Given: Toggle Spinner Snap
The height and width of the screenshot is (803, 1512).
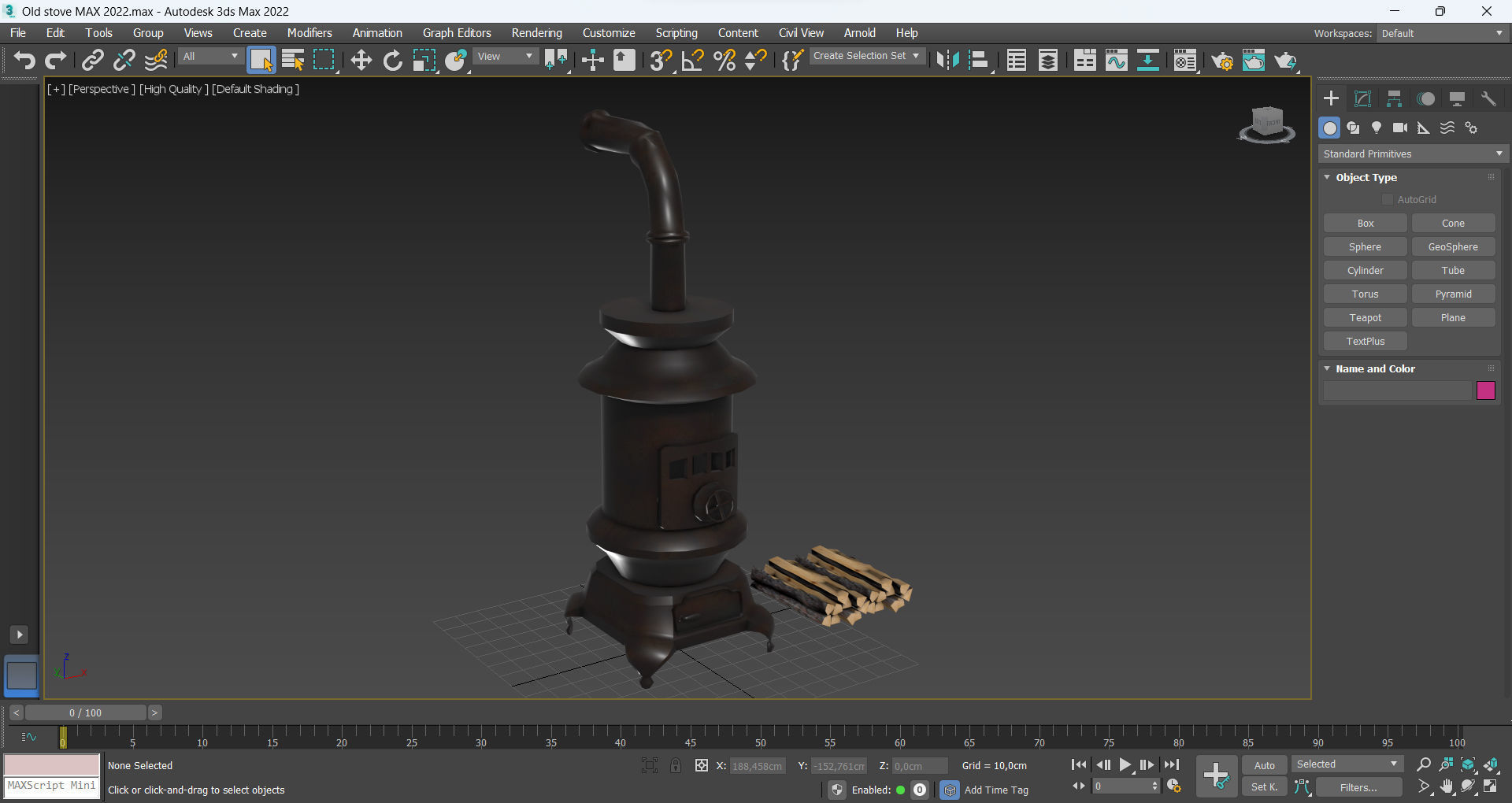Looking at the screenshot, I should 755,61.
